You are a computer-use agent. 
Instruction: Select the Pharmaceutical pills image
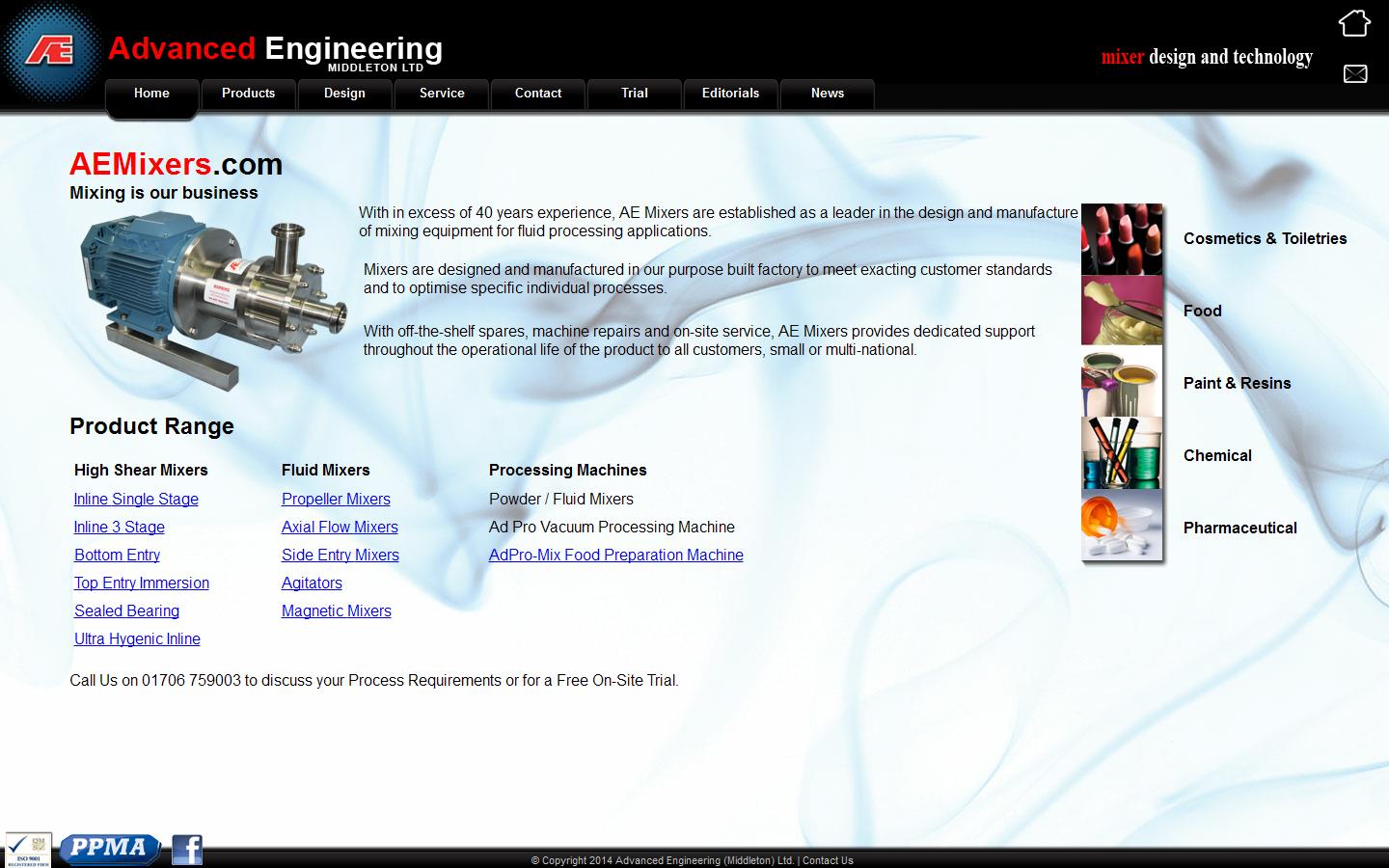tap(1121, 527)
